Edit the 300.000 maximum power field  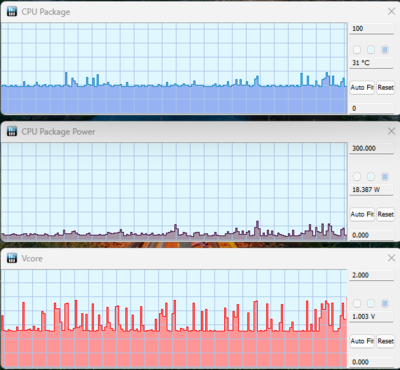coord(371,148)
